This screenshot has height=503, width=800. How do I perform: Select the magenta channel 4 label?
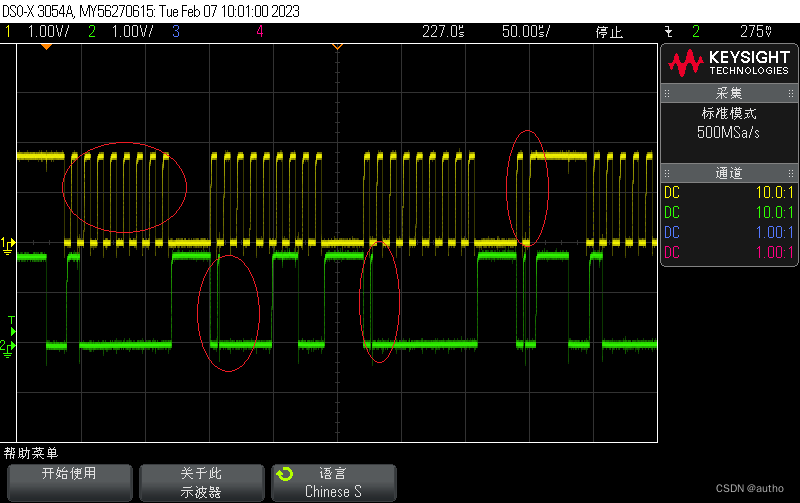(x=260, y=32)
